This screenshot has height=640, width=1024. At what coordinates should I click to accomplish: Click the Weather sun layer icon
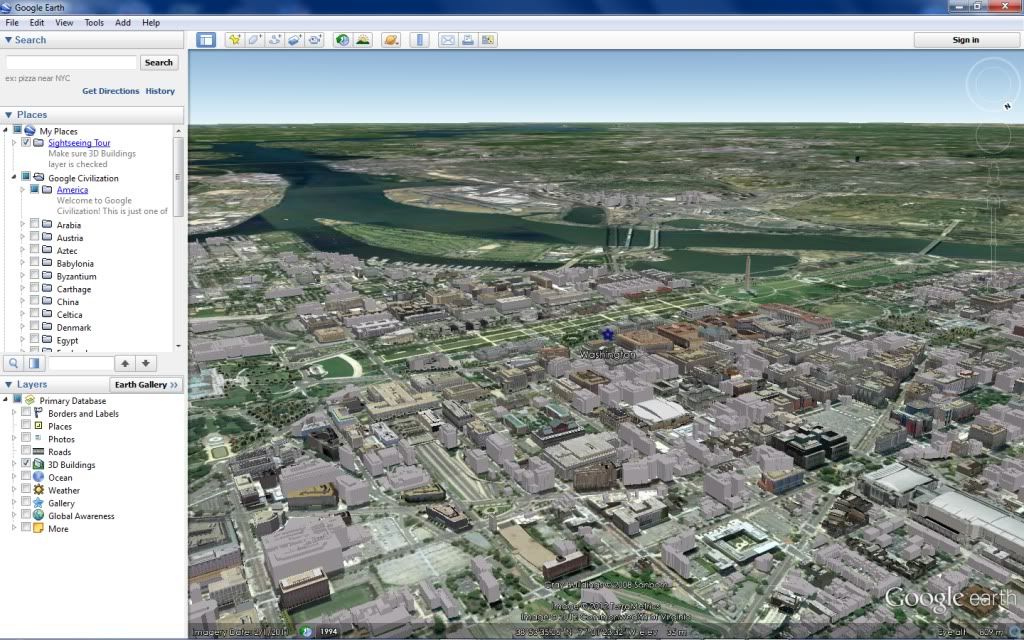[x=39, y=490]
